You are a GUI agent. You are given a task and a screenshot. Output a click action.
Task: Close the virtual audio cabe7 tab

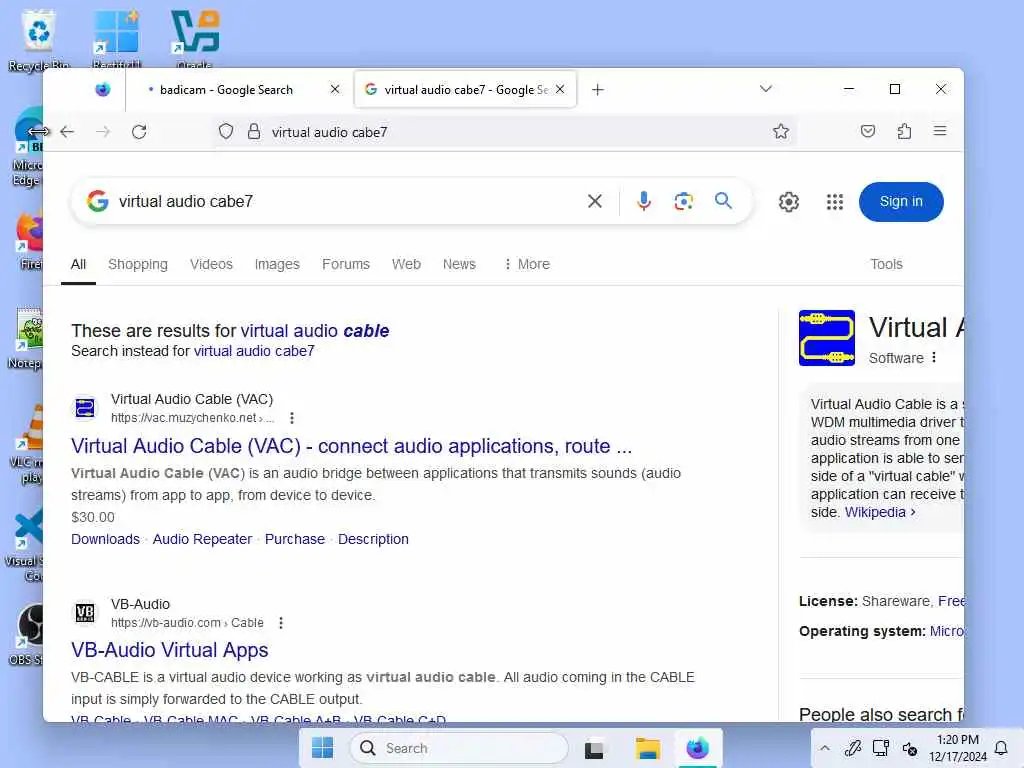[x=560, y=89]
